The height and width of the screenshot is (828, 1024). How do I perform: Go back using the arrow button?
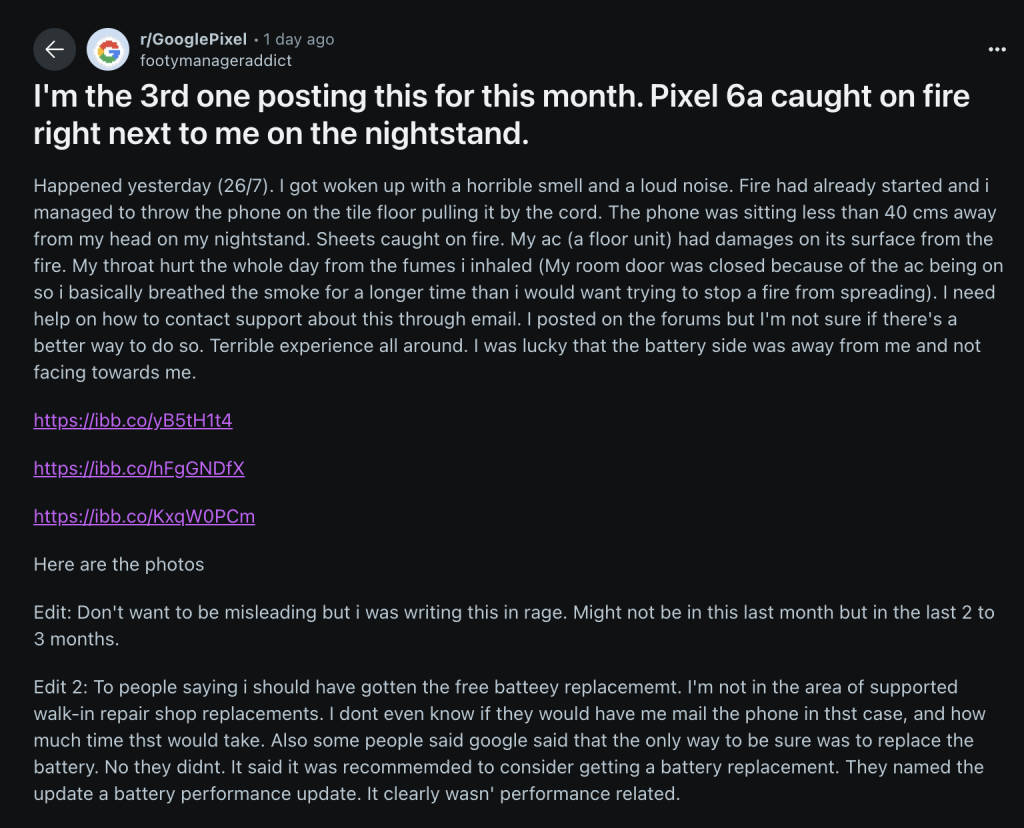coord(54,50)
